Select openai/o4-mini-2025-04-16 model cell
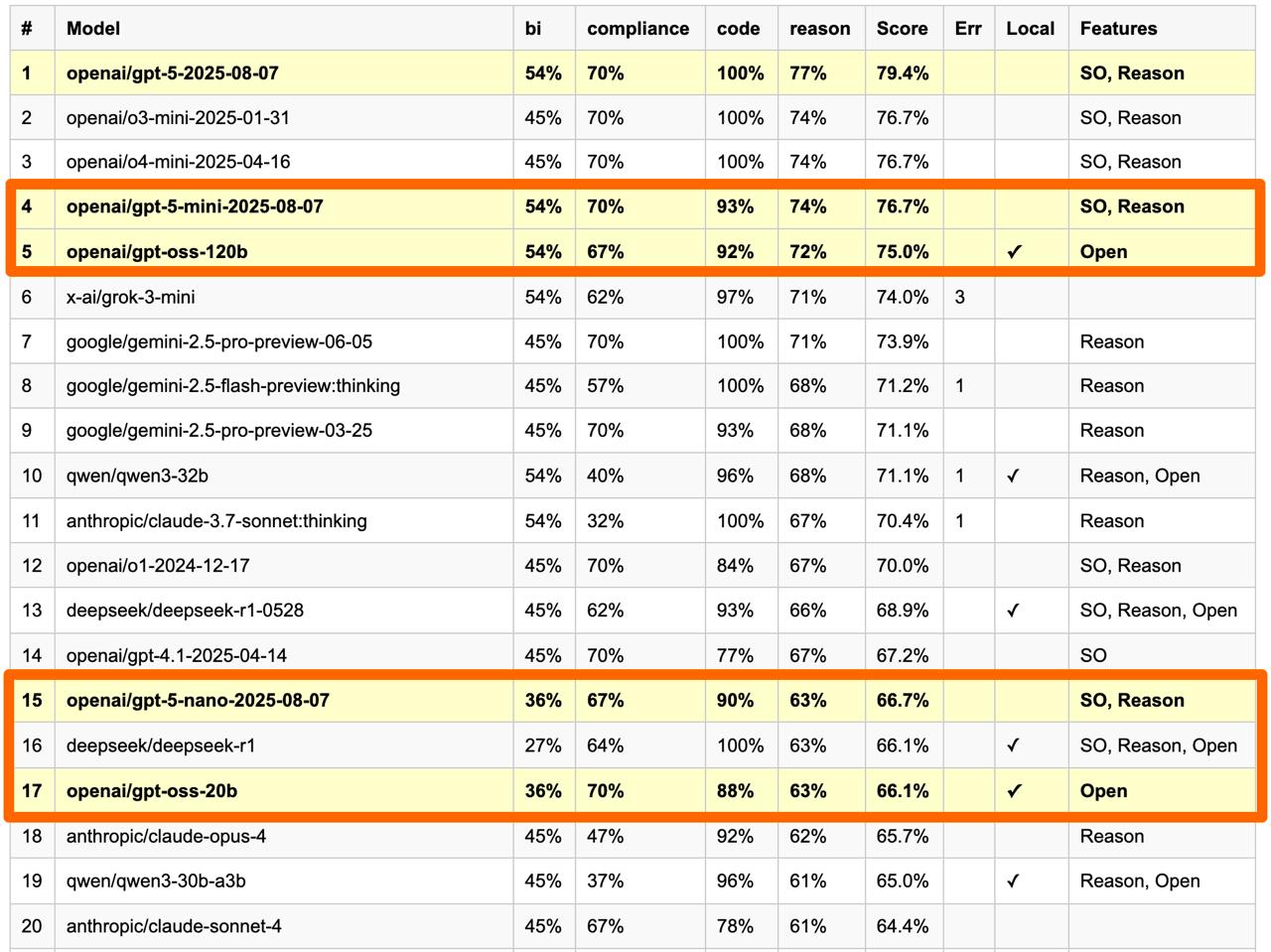Screen dimensions: 1271x952 pos(284,162)
